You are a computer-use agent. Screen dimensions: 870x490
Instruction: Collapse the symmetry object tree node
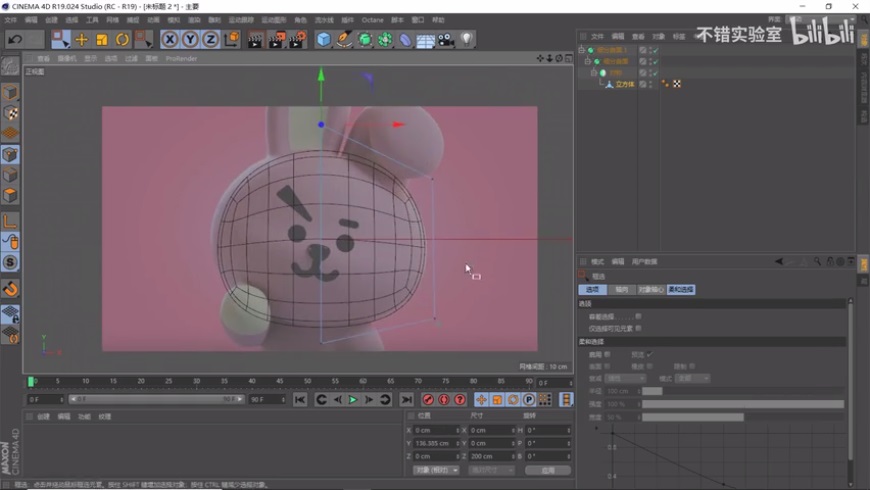594,73
